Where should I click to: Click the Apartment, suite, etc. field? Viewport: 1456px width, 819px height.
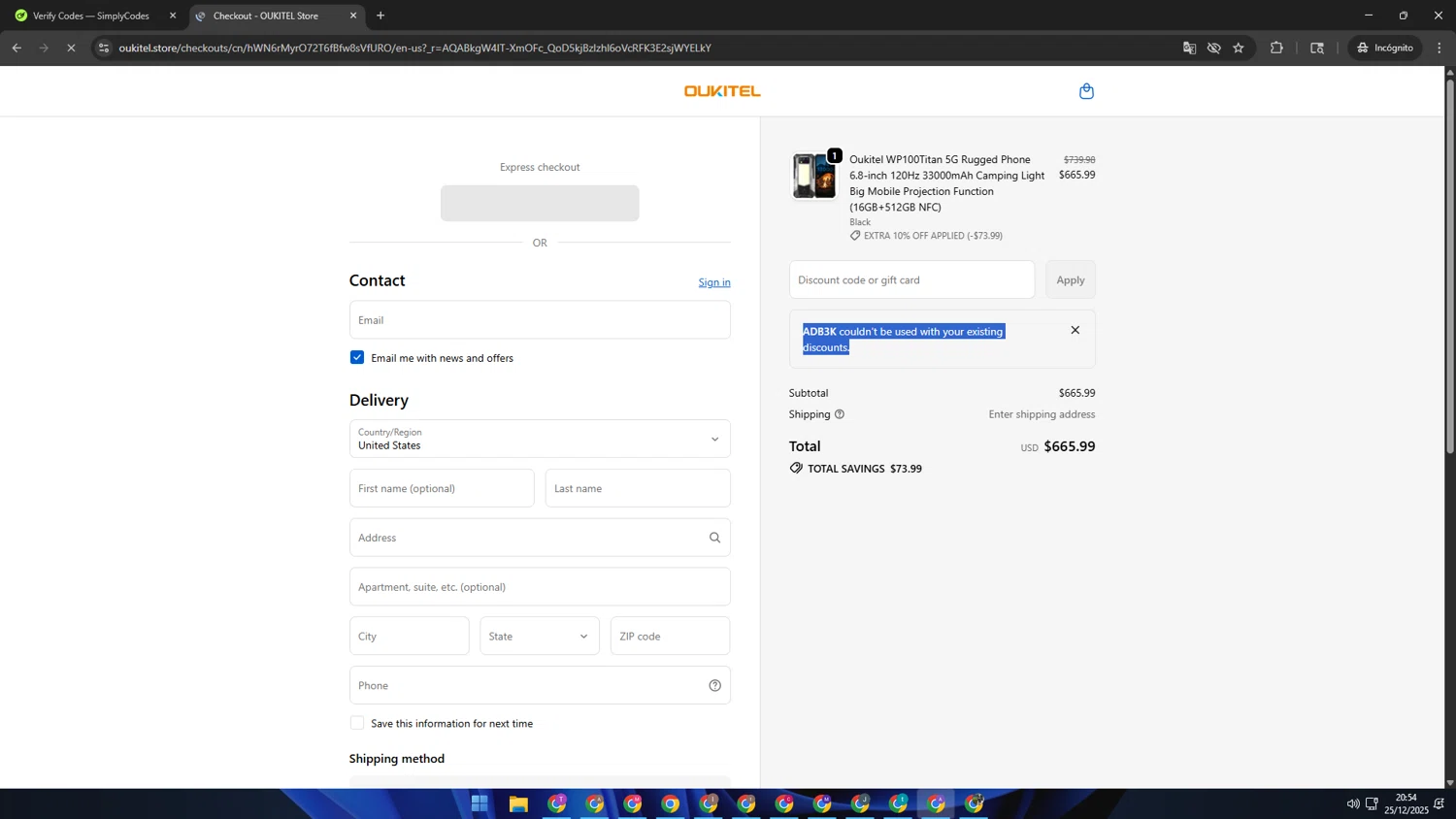tap(540, 587)
